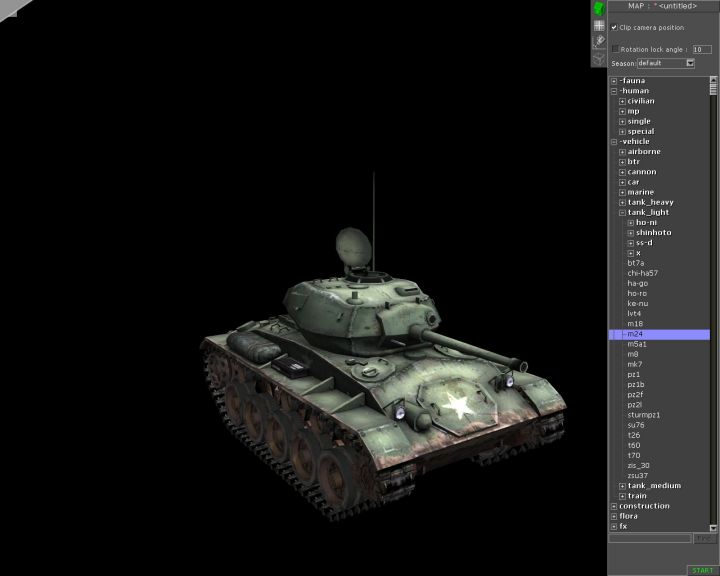
Task: Click the rotation lock angle value field
Action: [x=702, y=48]
